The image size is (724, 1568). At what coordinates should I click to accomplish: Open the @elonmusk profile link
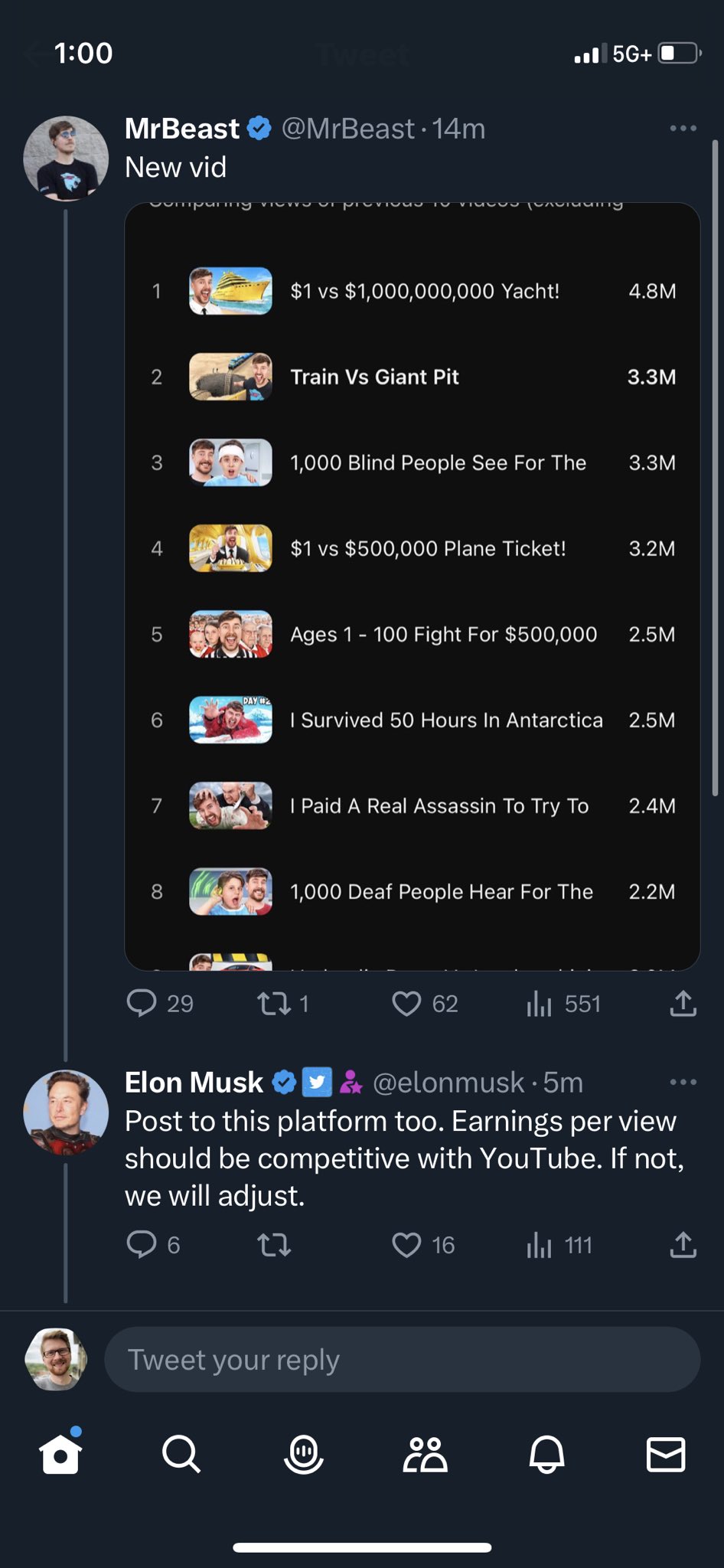click(448, 1083)
